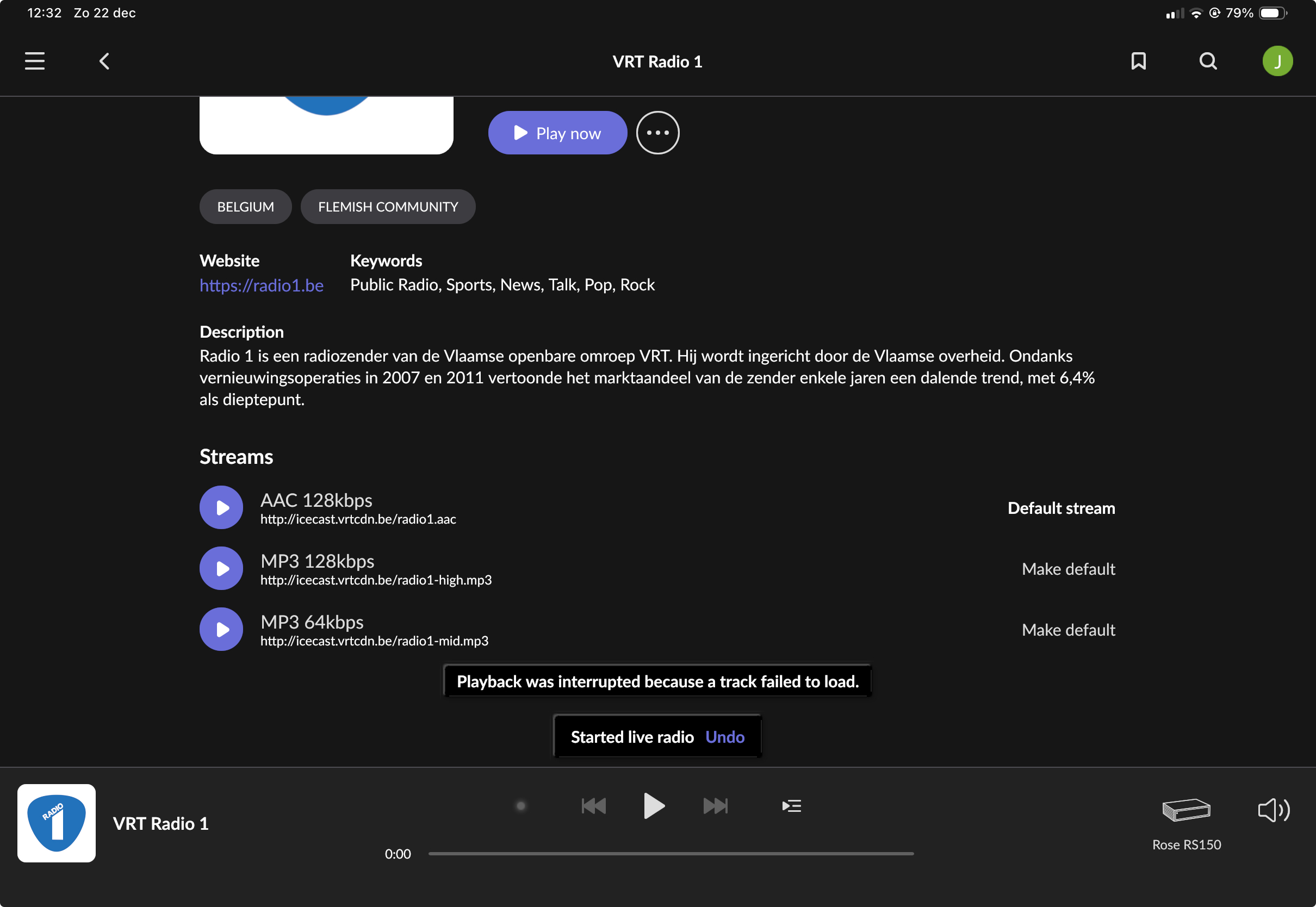Skip to next track

click(716, 806)
